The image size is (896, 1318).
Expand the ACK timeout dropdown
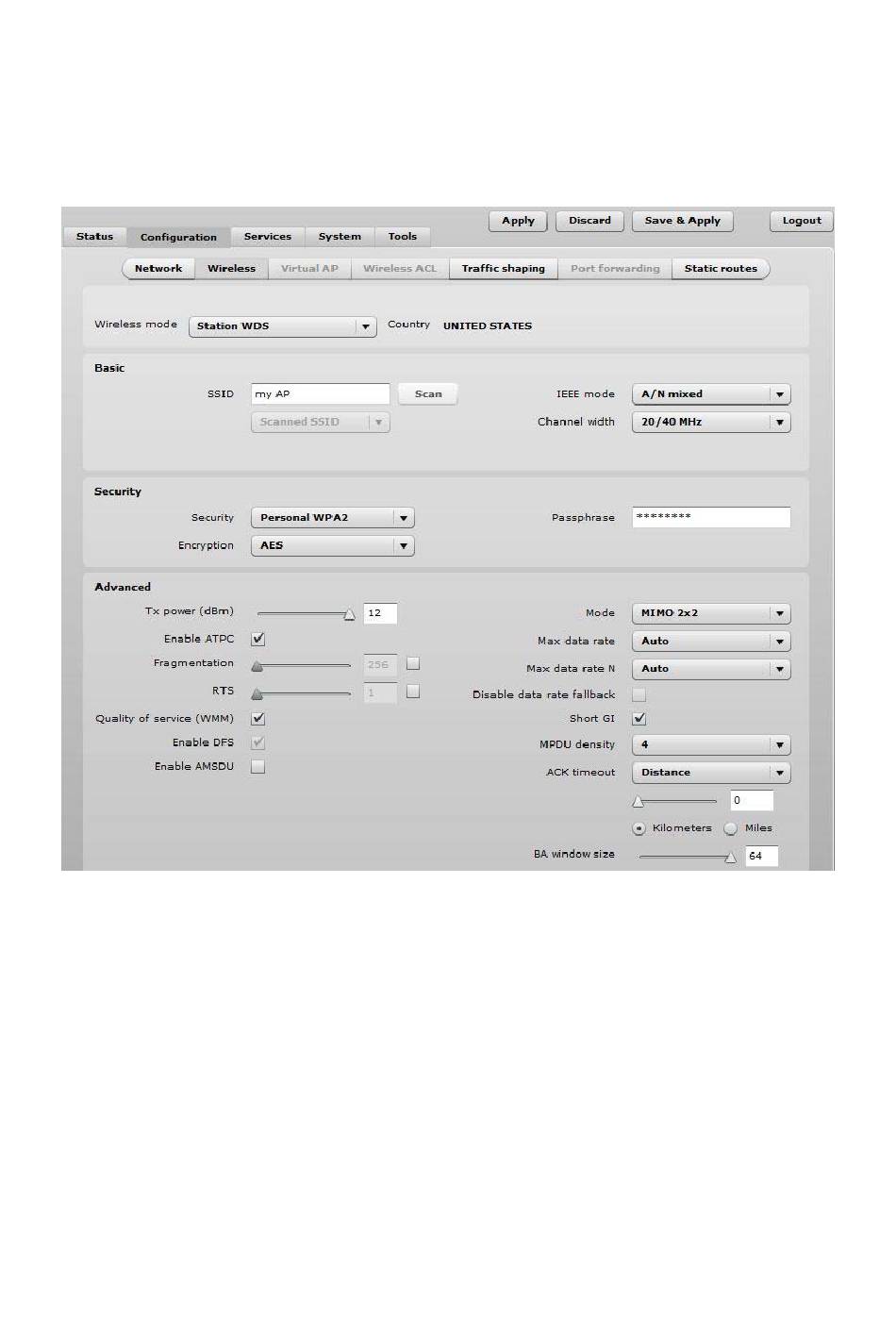711,773
